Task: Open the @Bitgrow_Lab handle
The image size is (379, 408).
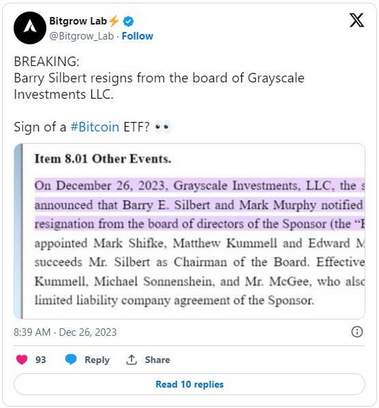Action: (81, 36)
